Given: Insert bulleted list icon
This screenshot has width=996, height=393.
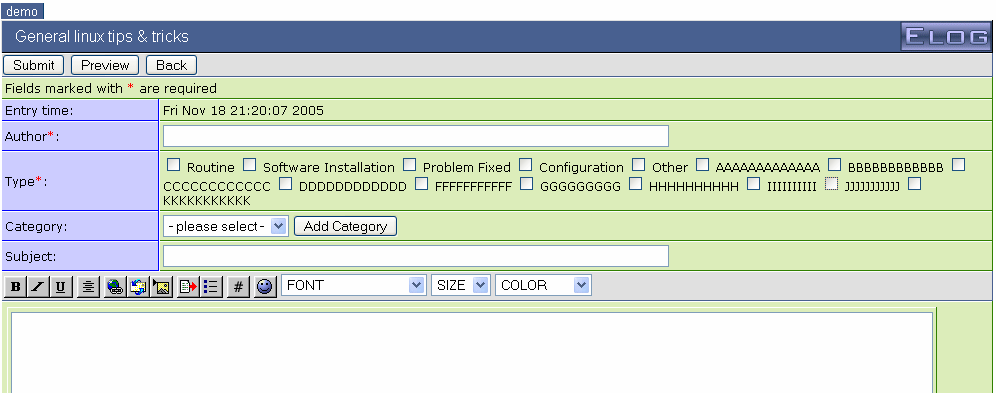Looking at the screenshot, I should (211, 287).
